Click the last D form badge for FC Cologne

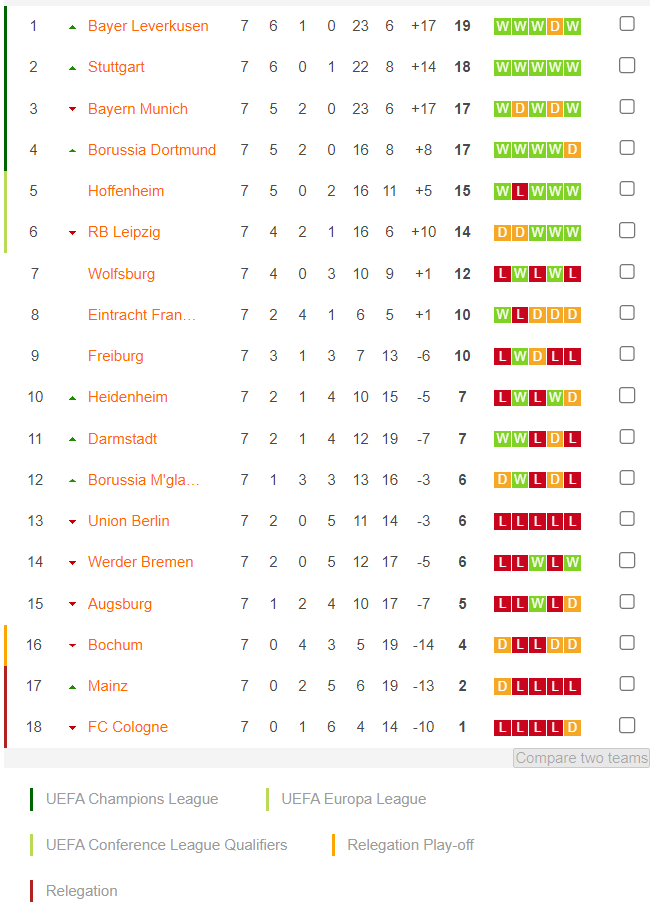tap(572, 728)
